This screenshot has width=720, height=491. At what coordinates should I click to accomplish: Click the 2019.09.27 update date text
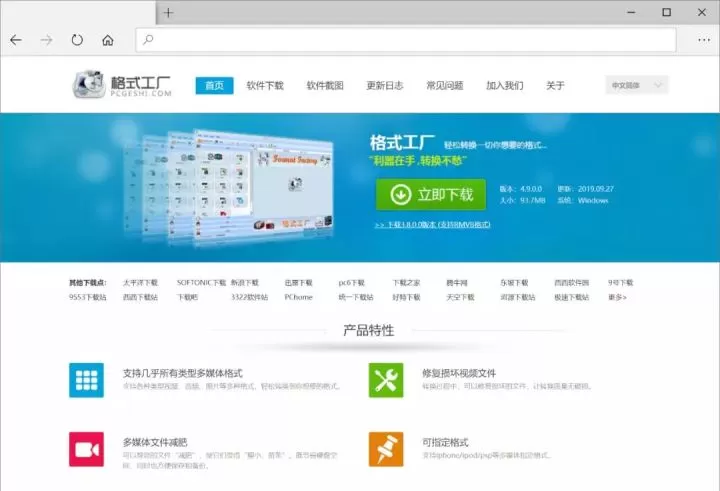click(x=596, y=189)
